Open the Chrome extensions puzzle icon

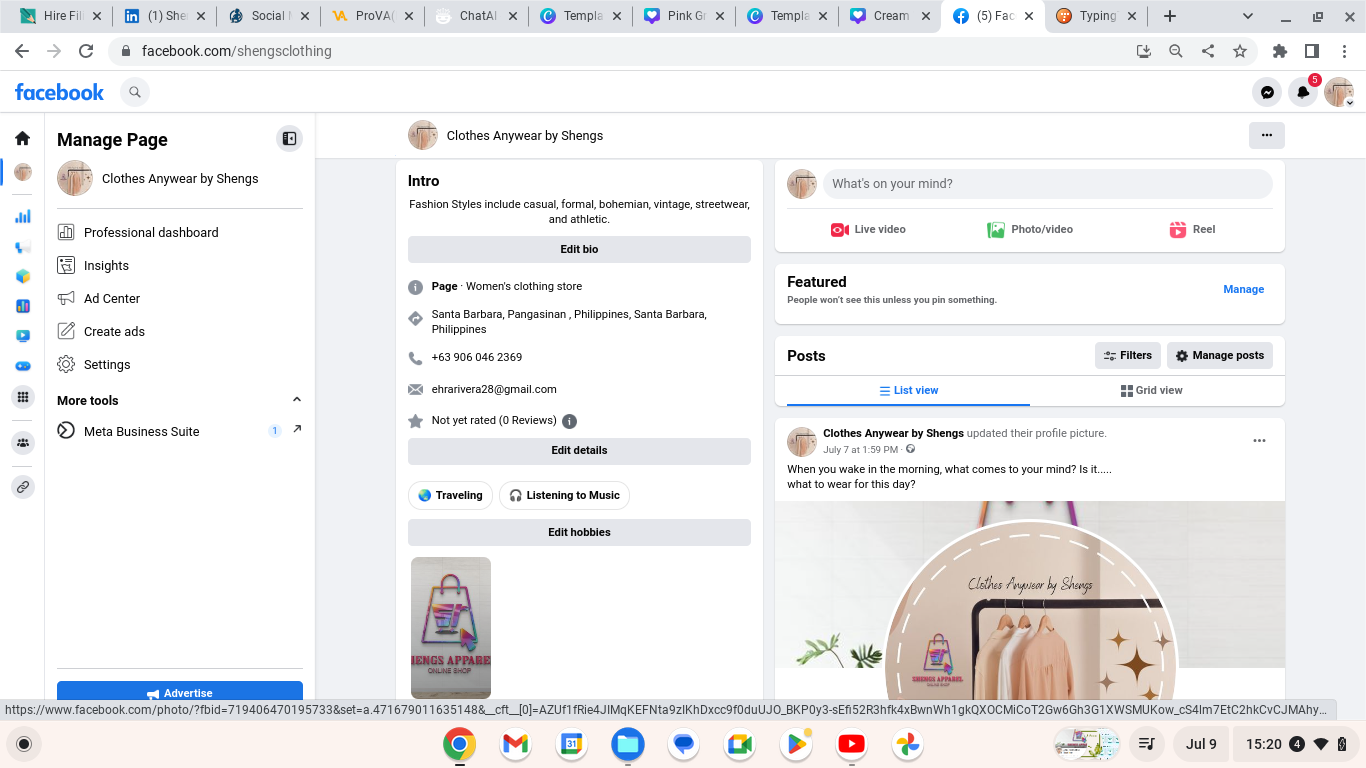[x=1280, y=51]
